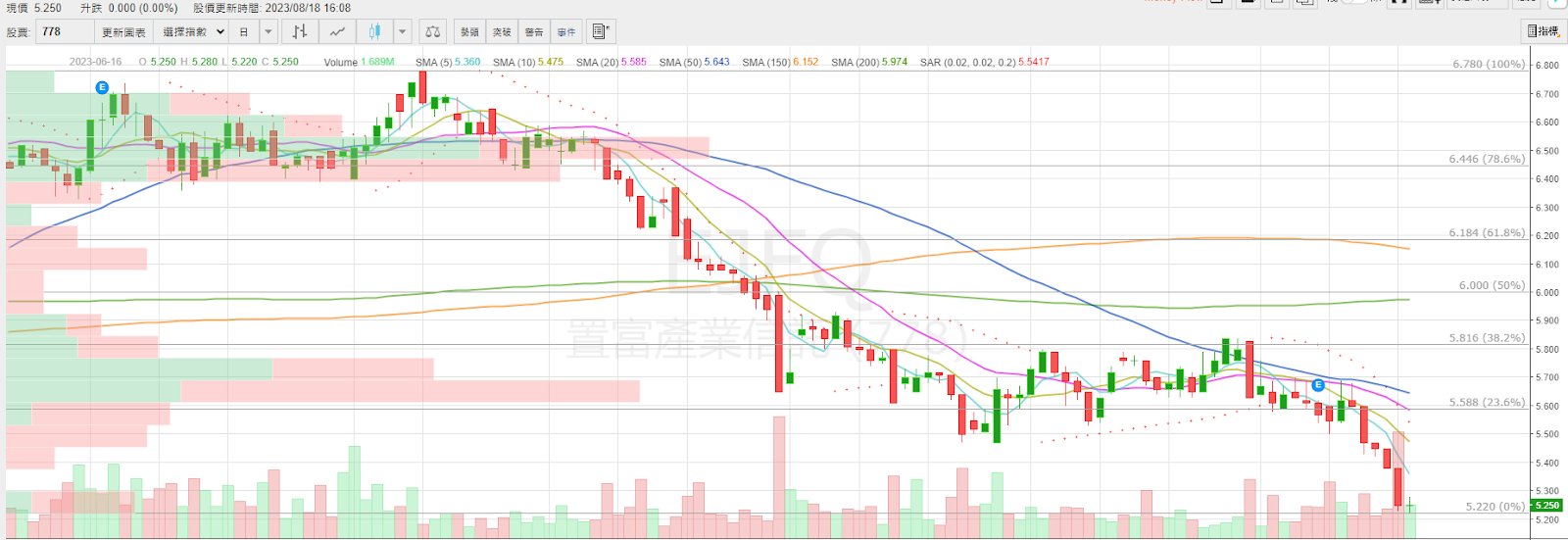The width and height of the screenshot is (1568, 540).
Task: Click the Volume 1.689M legend label
Action: pyautogui.click(x=359, y=62)
